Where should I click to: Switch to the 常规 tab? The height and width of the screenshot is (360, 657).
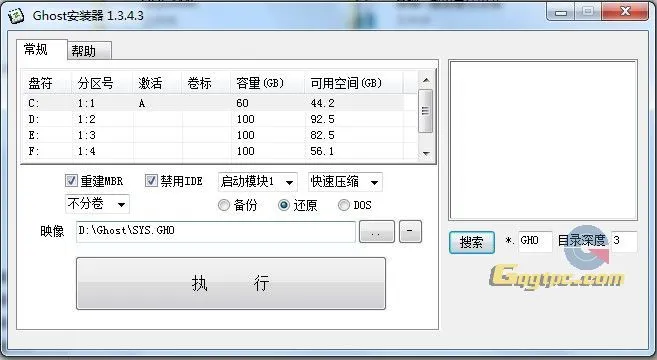pos(42,50)
